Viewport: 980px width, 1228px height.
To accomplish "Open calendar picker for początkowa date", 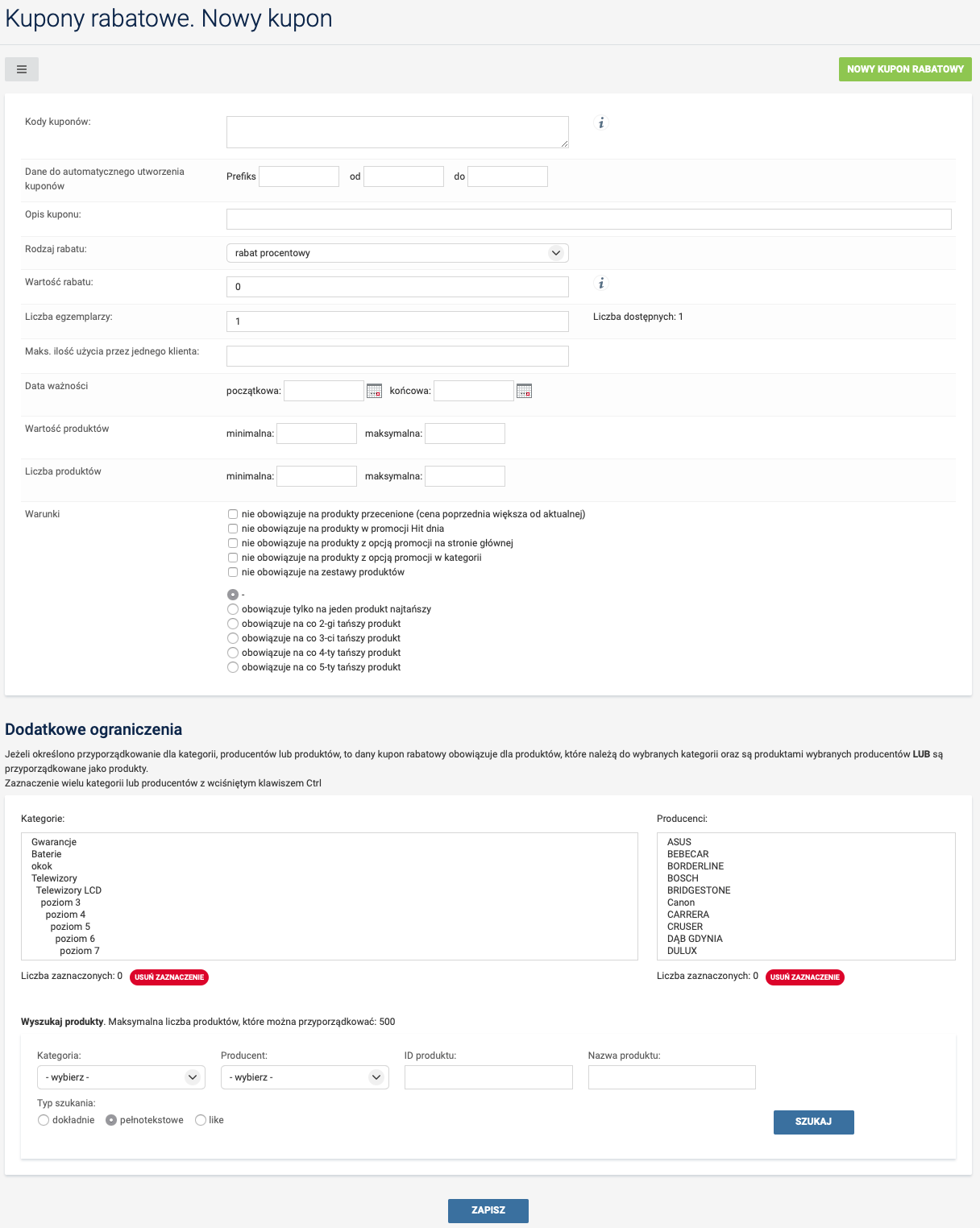I will coord(374,391).
